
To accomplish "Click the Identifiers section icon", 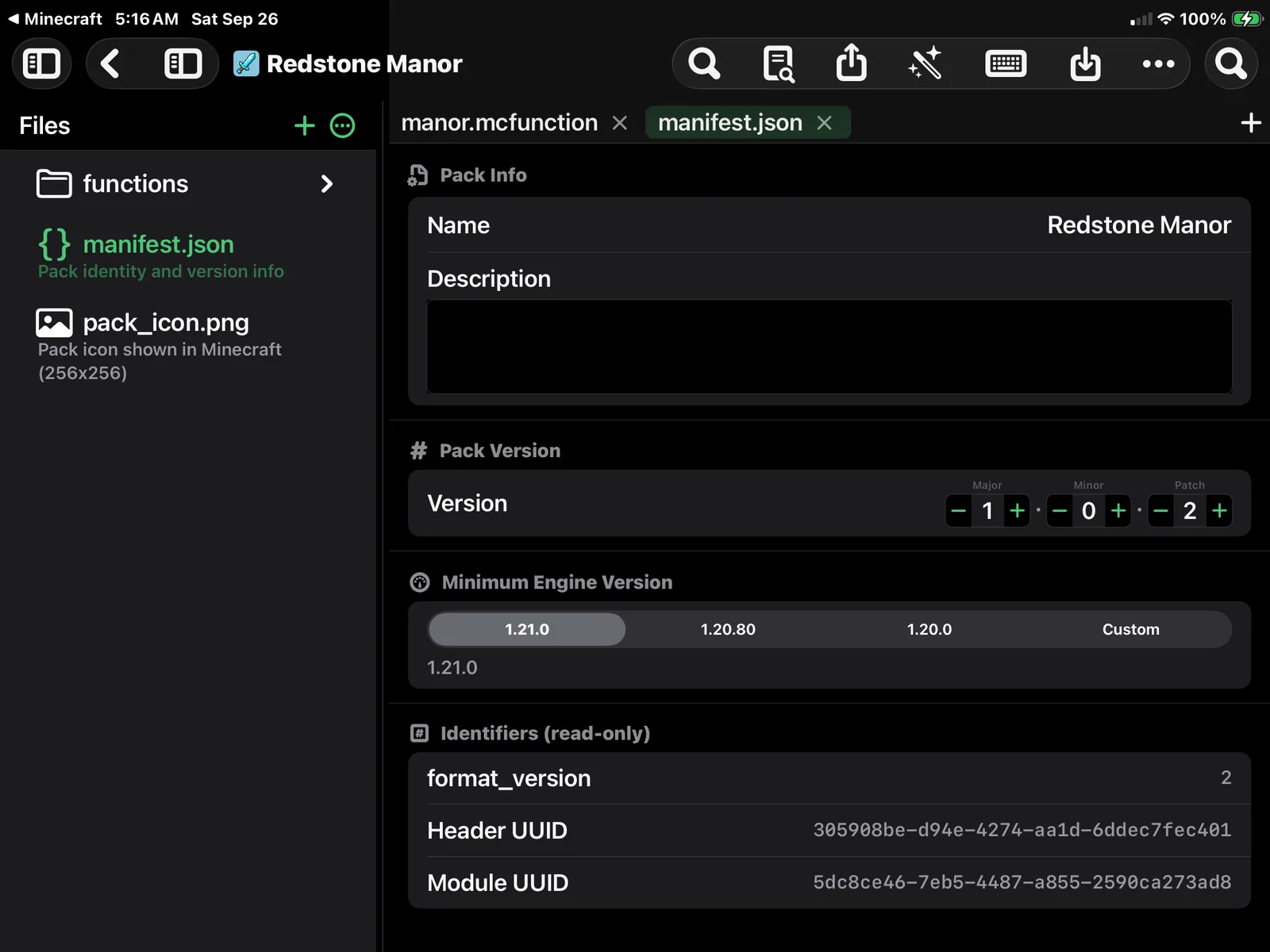I will point(419,733).
